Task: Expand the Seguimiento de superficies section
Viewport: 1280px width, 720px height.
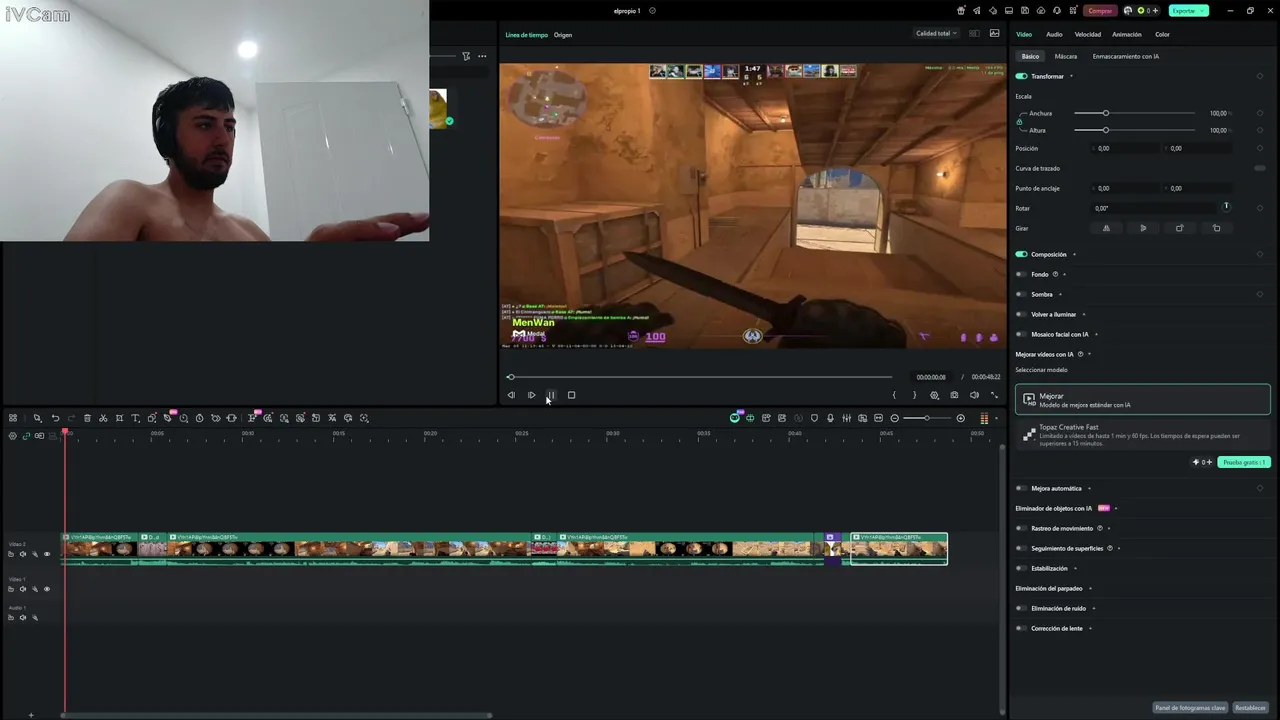Action: (1118, 548)
